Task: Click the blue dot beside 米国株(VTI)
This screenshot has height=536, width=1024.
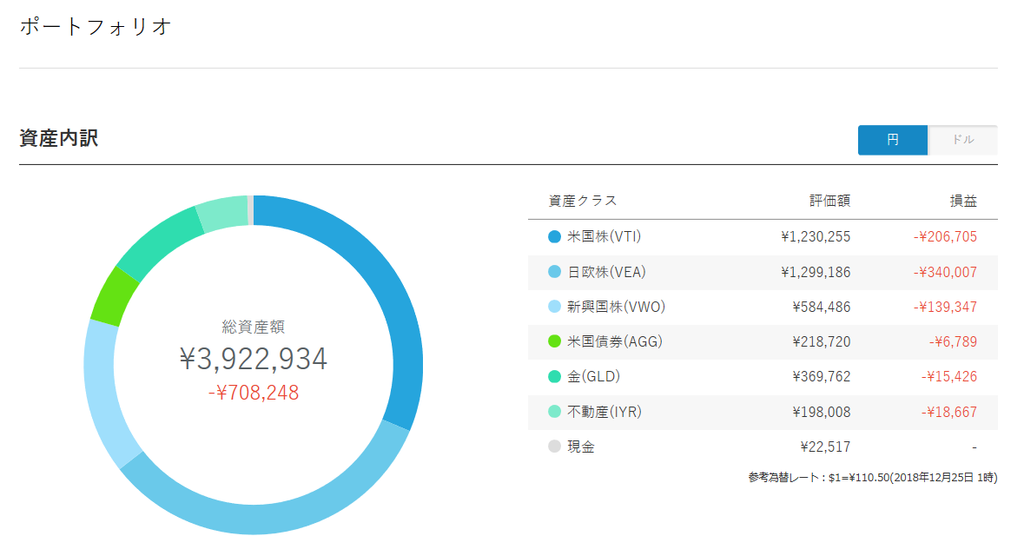Action: tap(554, 237)
